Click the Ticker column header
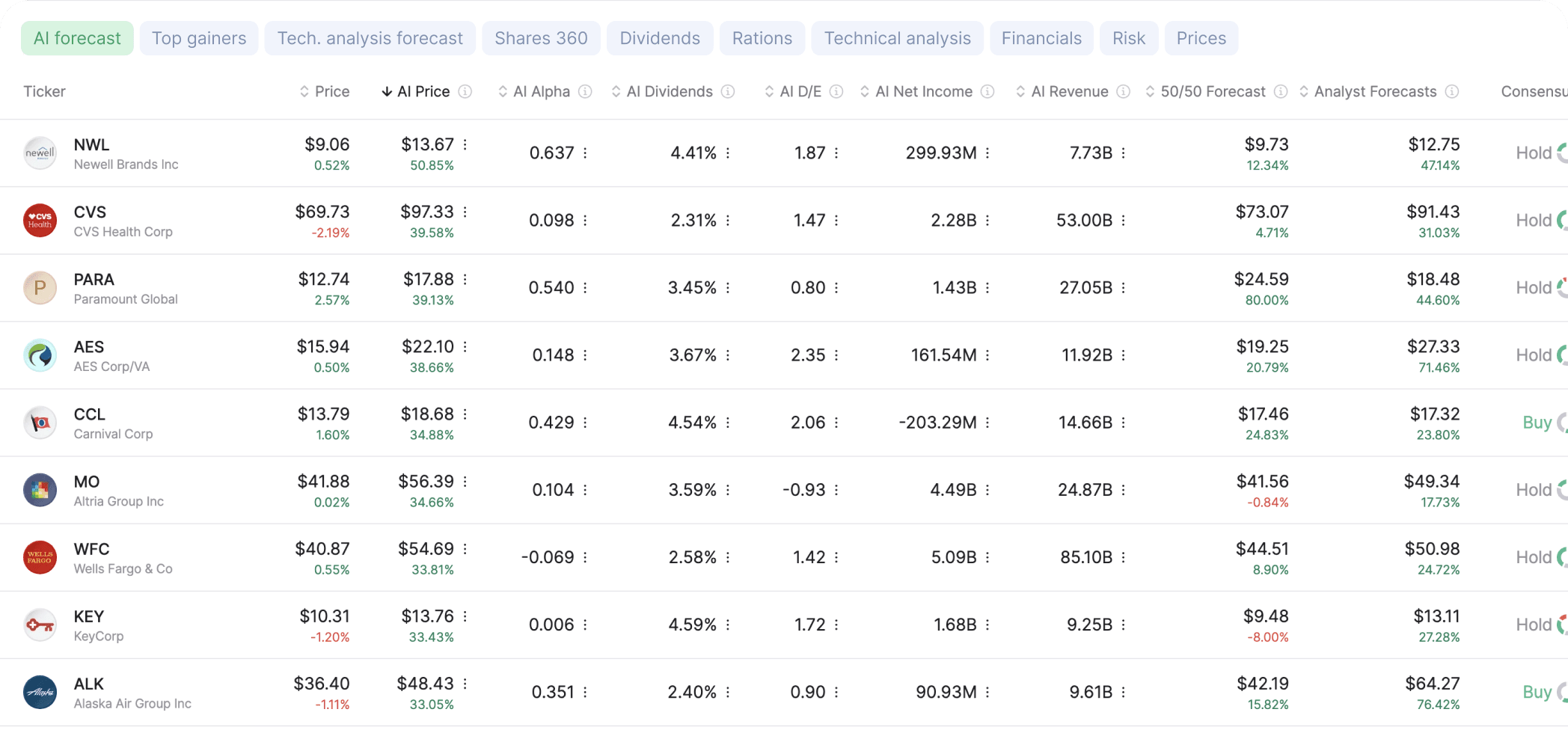Image resolution: width=1568 pixels, height=730 pixels. click(44, 91)
